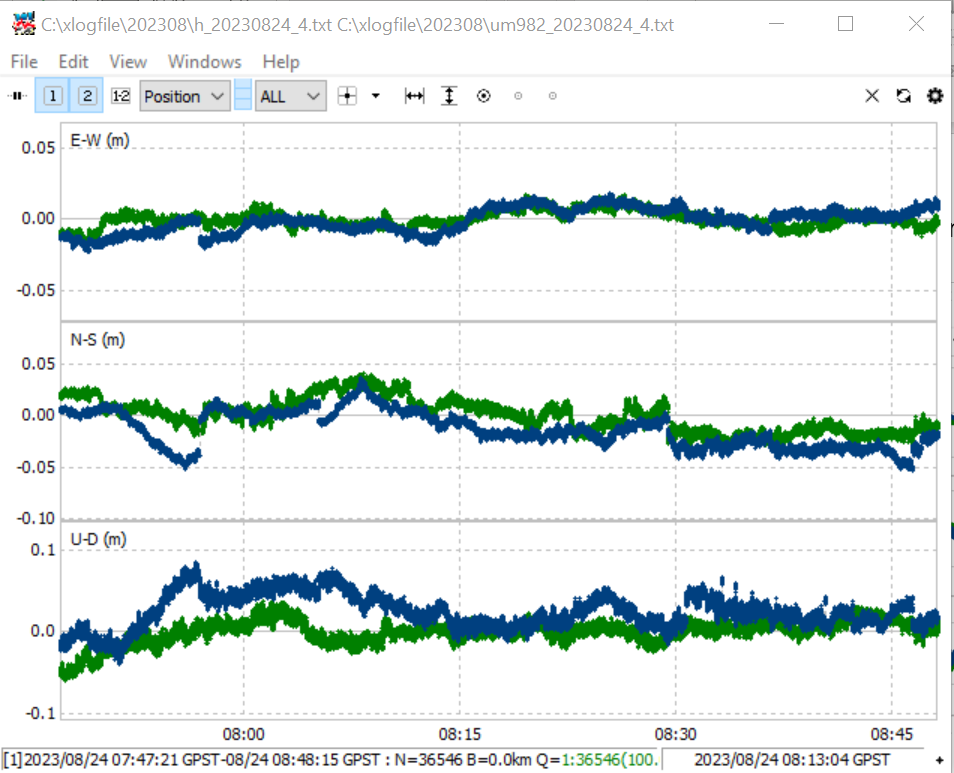Image resolution: width=954 pixels, height=773 pixels.
Task: Click the show track point target icon
Action: point(484,95)
